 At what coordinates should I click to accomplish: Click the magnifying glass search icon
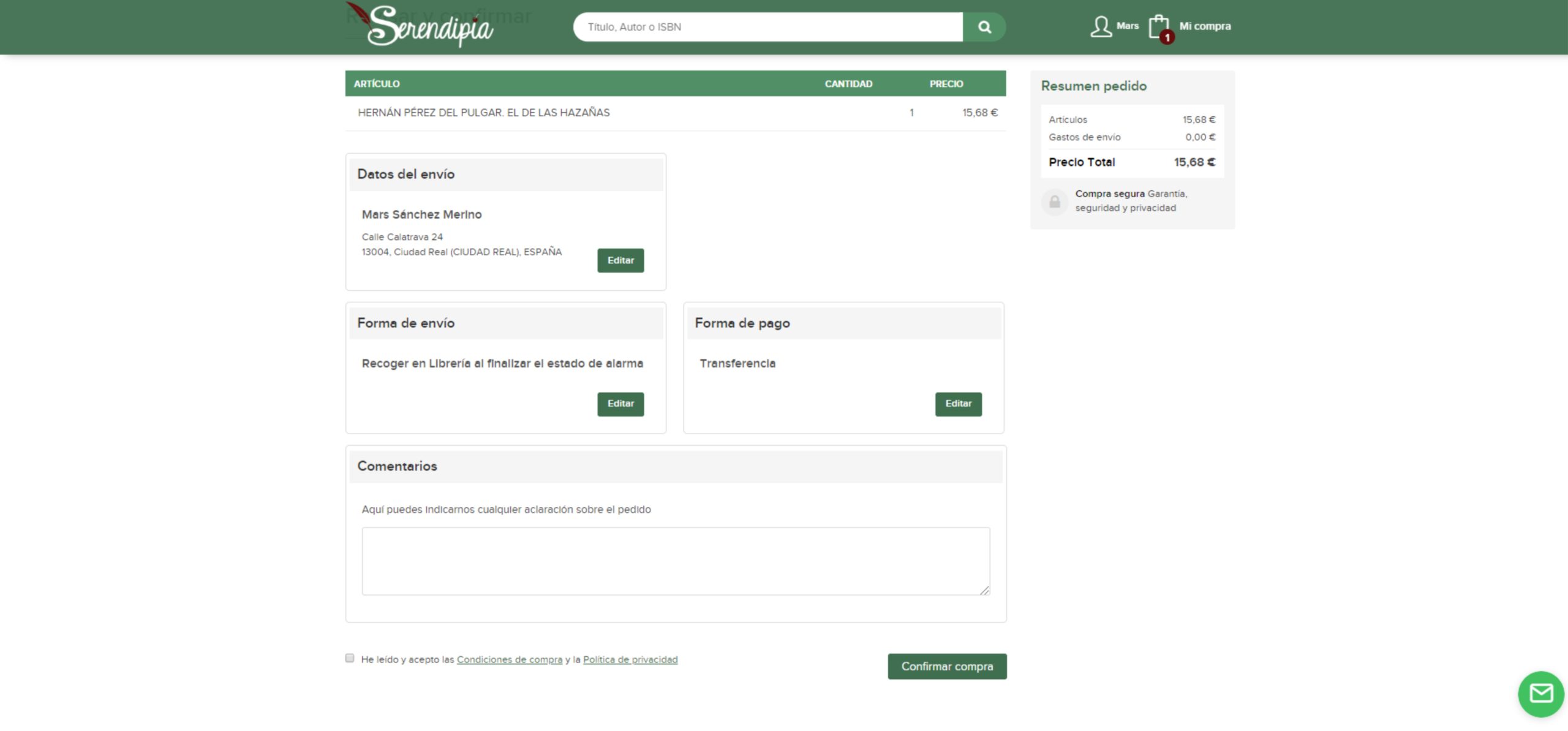[984, 27]
